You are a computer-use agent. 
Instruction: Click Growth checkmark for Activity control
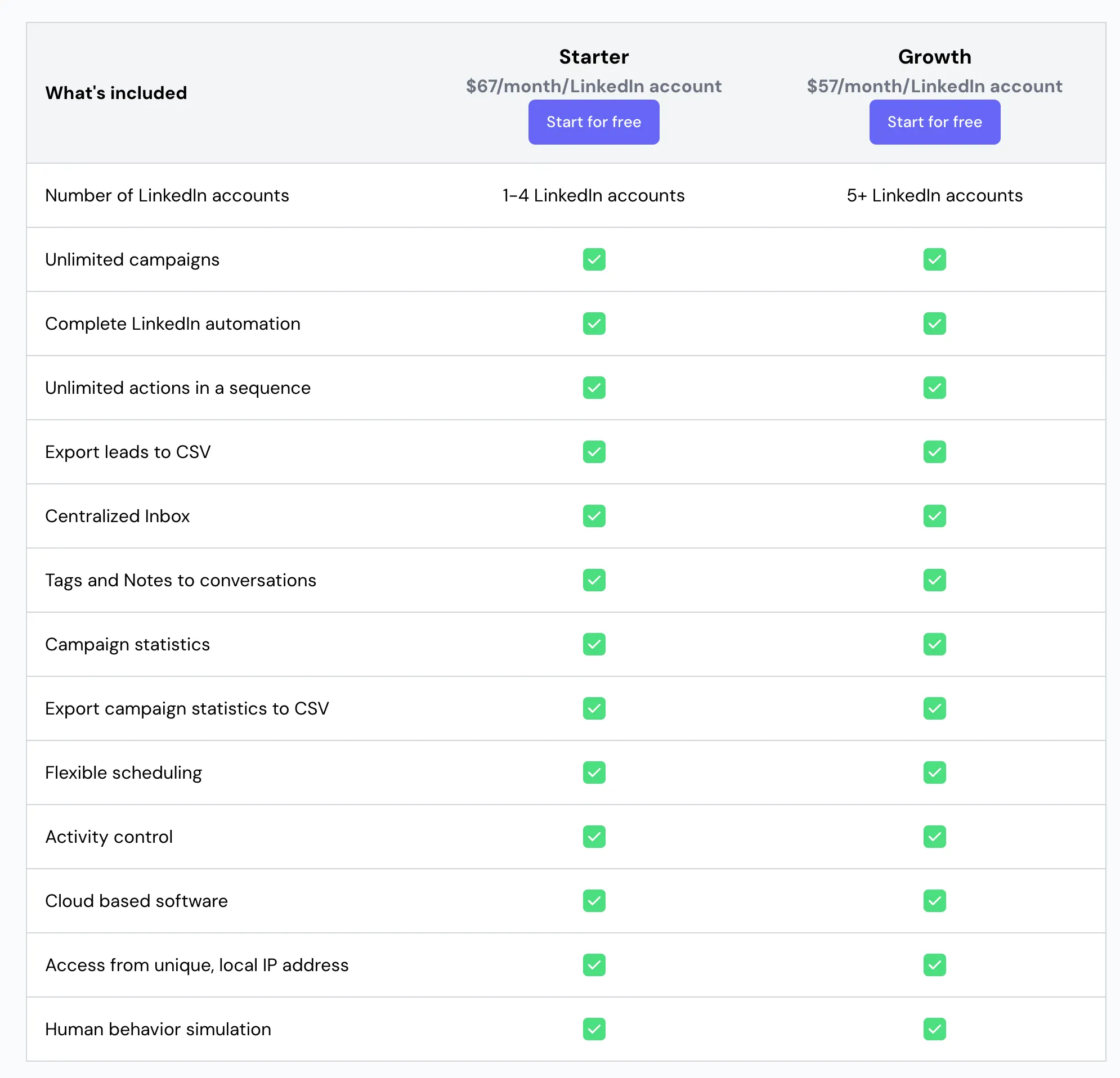click(934, 836)
